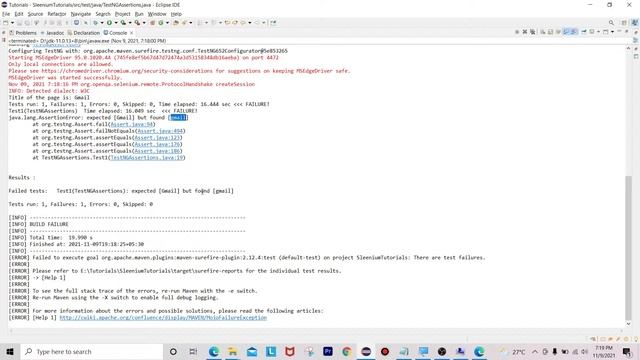Open Google Chrome from the taskbar
The image size is (640, 360).
(347, 351)
